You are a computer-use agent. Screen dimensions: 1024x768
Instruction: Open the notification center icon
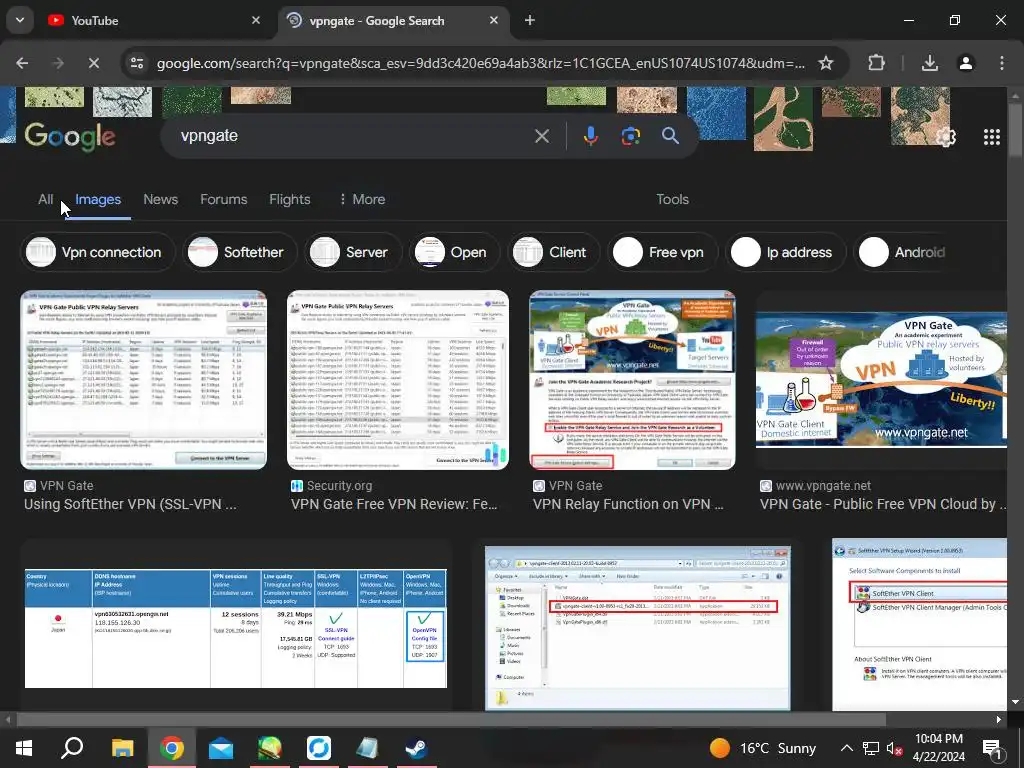click(x=992, y=748)
